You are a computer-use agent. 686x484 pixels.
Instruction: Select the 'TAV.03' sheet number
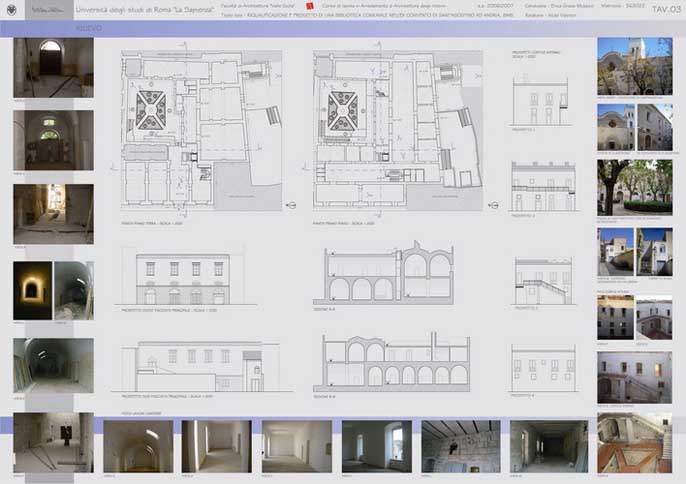tap(666, 10)
